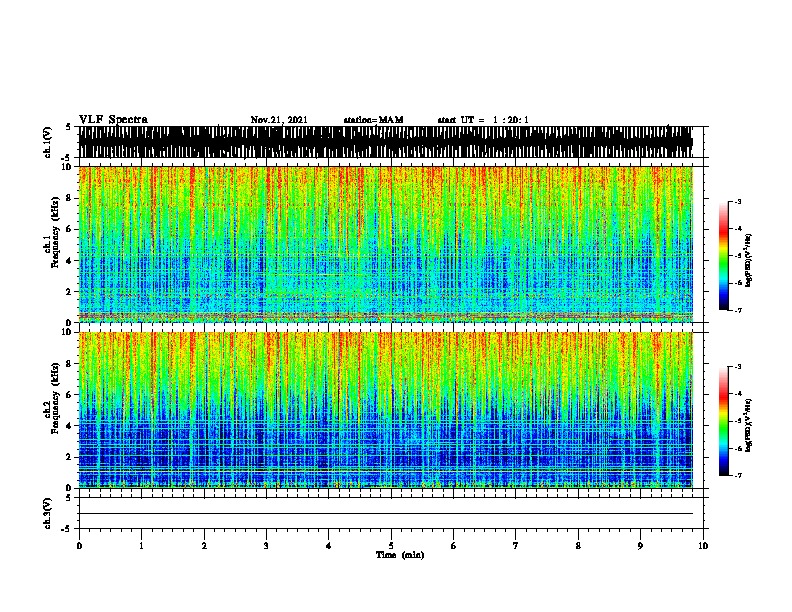Click the time axis tick label "10"
This screenshot has height=612, width=792.
(x=703, y=546)
